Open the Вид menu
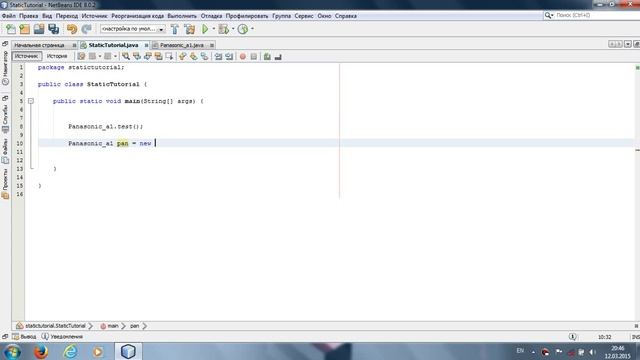 (47, 16)
